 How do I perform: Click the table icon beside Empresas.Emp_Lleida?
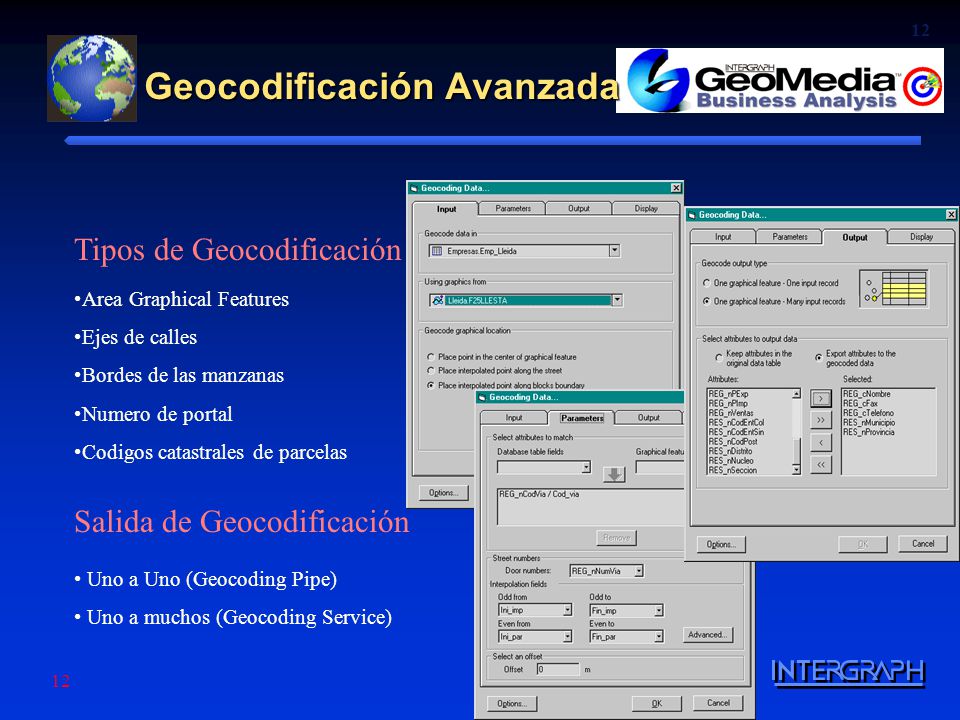(x=437, y=251)
